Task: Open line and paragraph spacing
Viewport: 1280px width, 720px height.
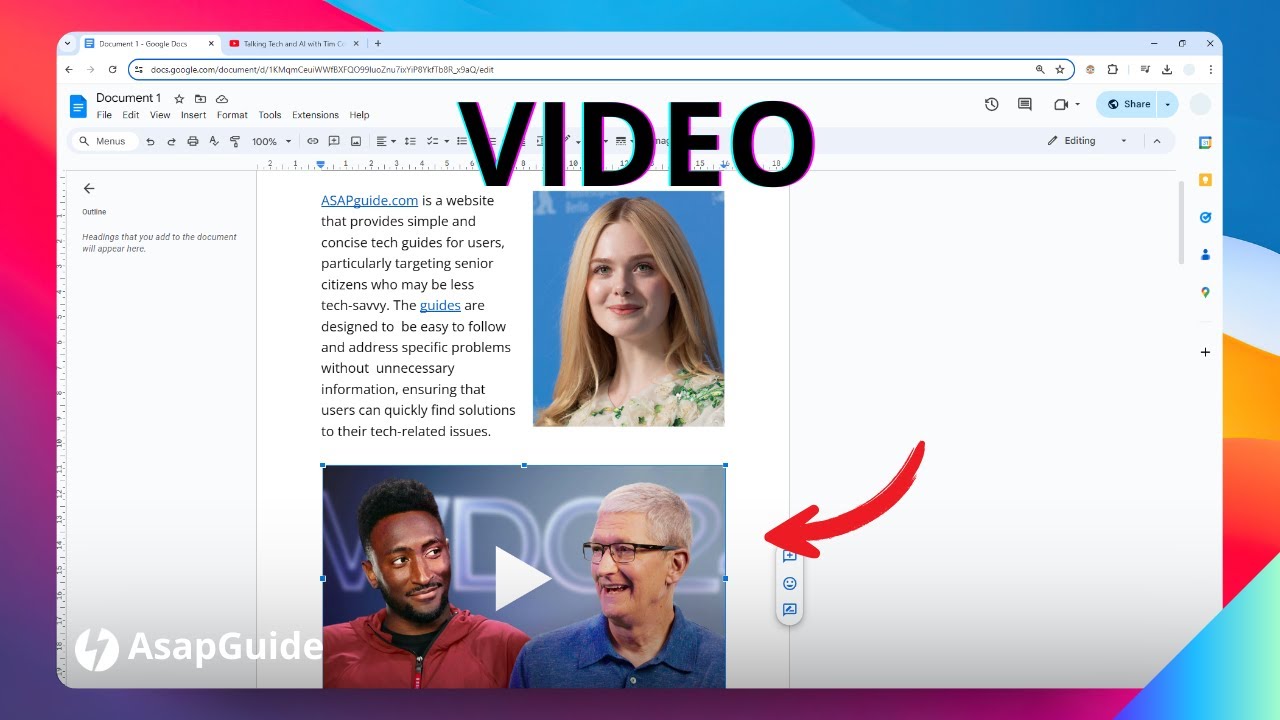Action: (x=410, y=141)
